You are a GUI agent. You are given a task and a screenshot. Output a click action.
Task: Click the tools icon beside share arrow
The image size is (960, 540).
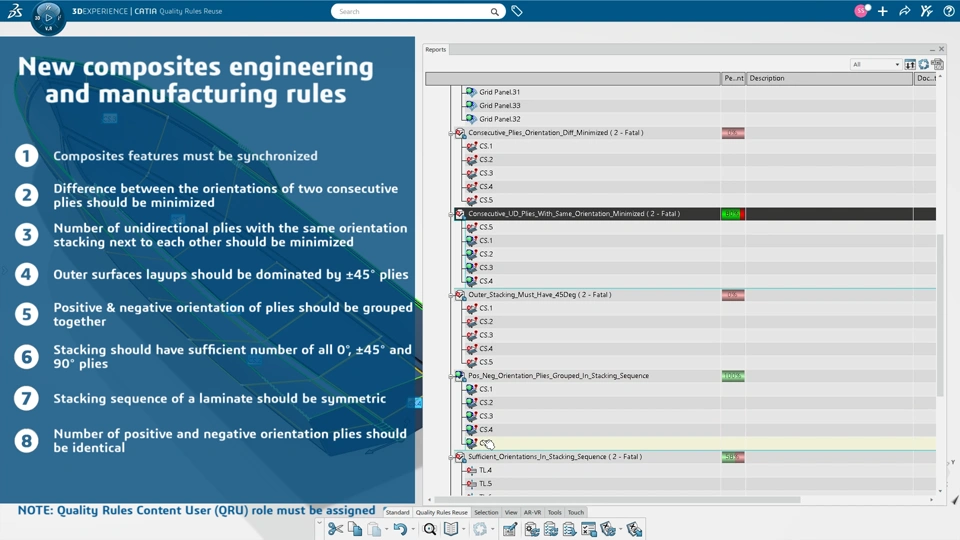pos(926,11)
